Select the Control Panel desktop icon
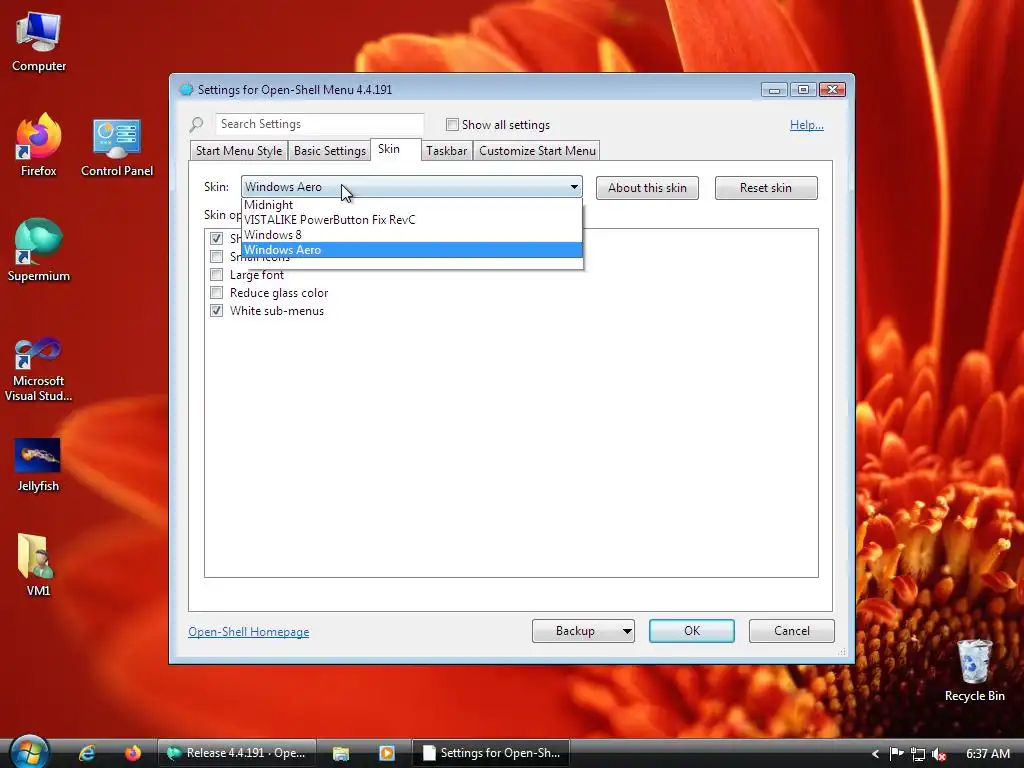Image resolution: width=1024 pixels, height=768 pixels. point(117,148)
